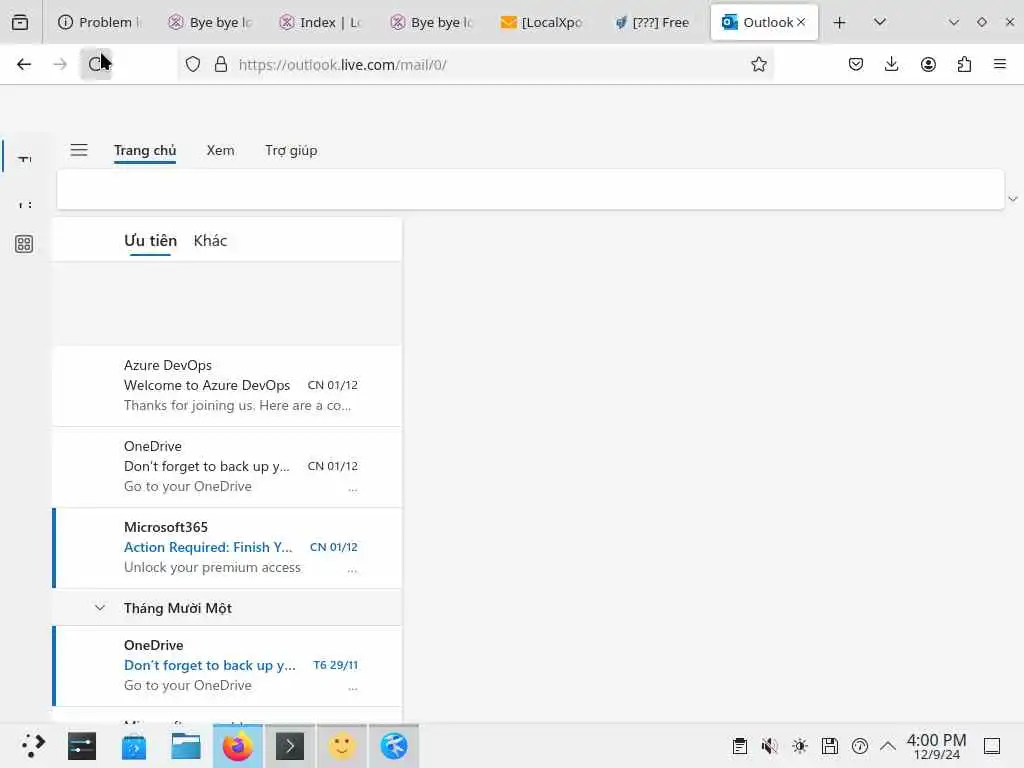Unmute via the volume tray icon
This screenshot has height=768, width=1024.
pos(769,746)
